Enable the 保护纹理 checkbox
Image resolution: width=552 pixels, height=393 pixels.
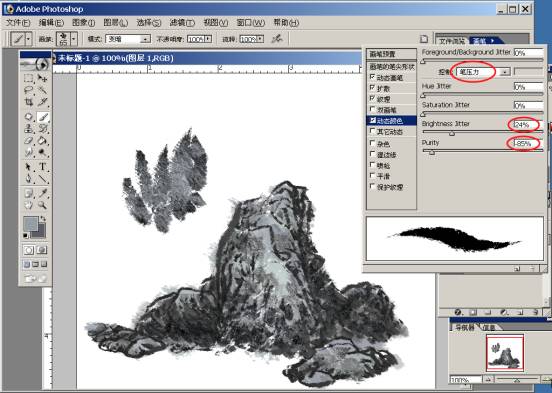[x=372, y=187]
